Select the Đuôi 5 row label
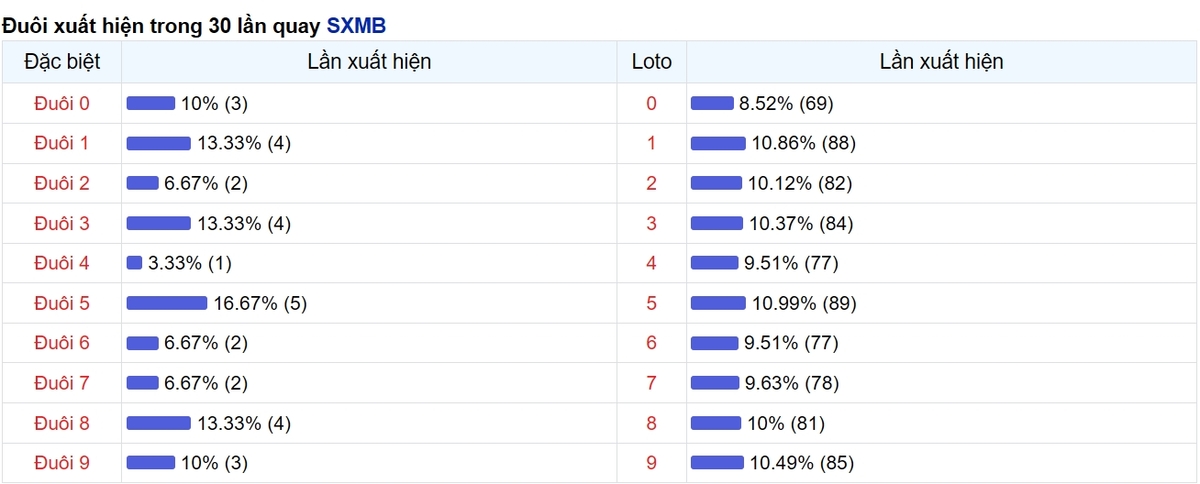Image resolution: width=1200 pixels, height=484 pixels. tap(61, 303)
